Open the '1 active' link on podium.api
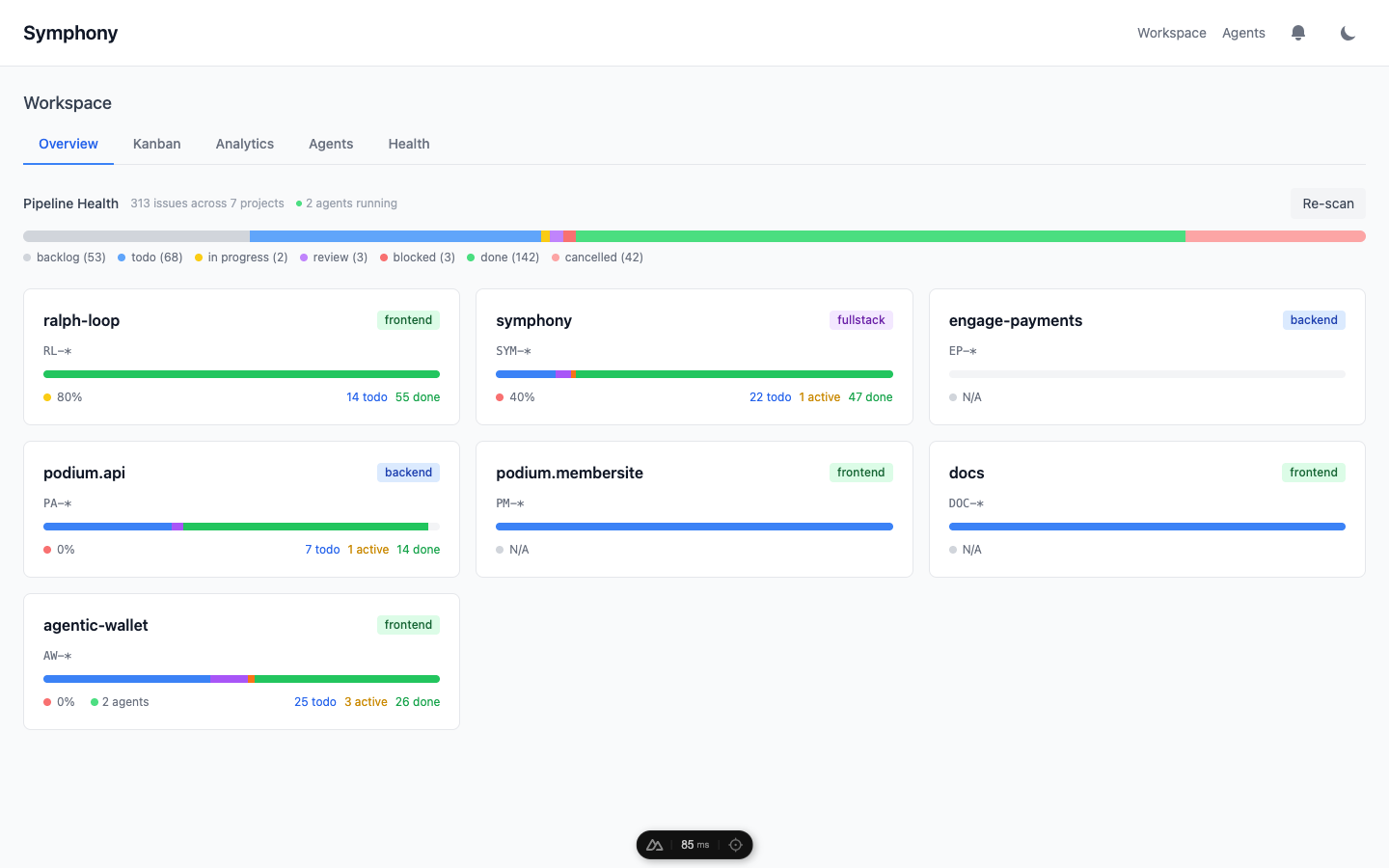This screenshot has height=868, width=1389. click(x=368, y=549)
